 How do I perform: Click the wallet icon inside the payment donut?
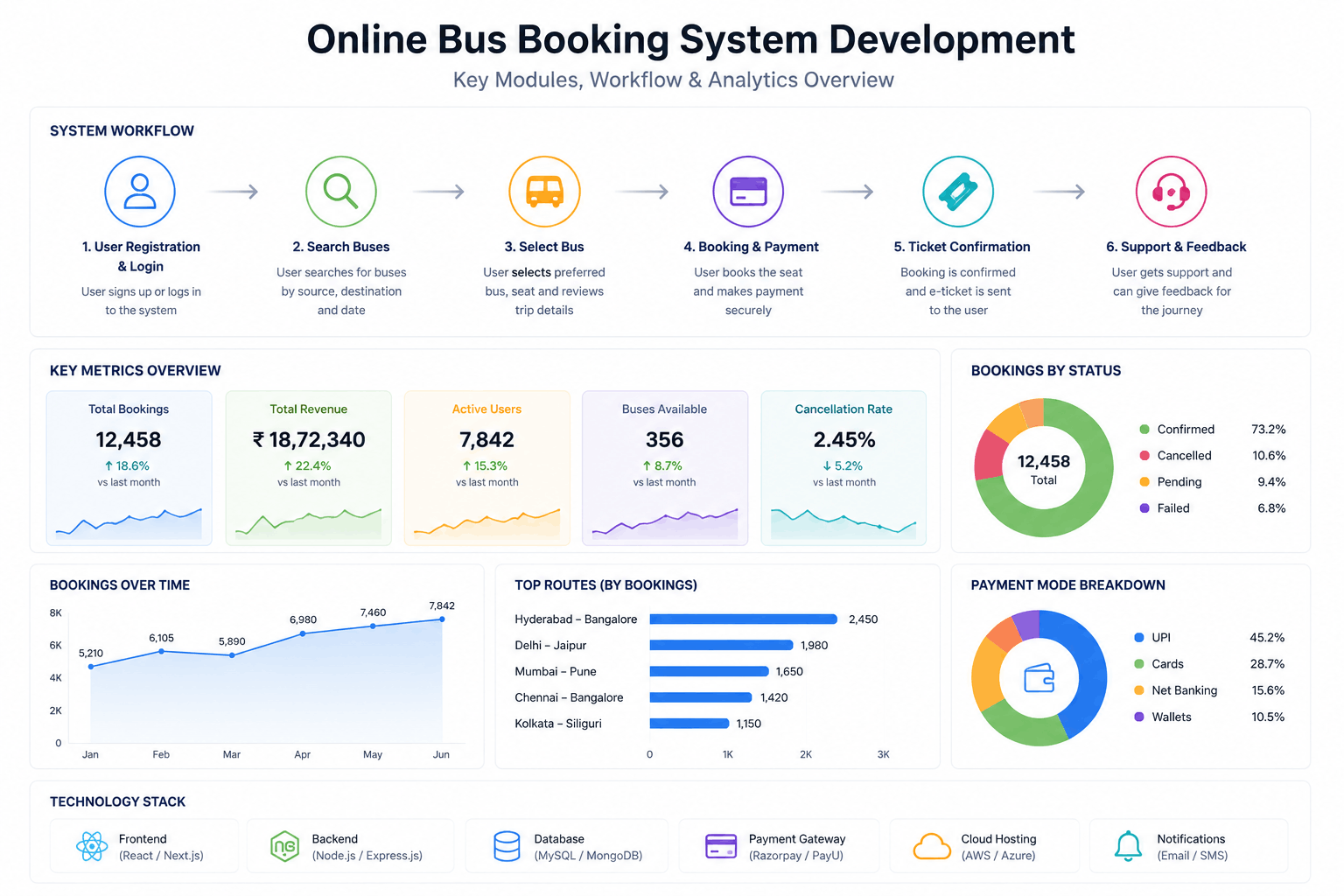[1039, 678]
